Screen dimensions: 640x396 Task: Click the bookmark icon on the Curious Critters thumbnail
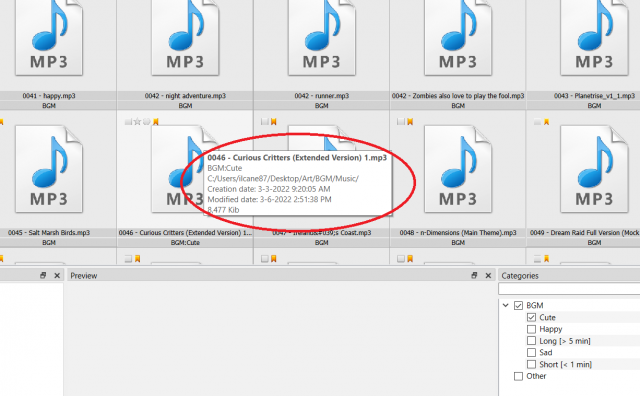tap(156, 121)
